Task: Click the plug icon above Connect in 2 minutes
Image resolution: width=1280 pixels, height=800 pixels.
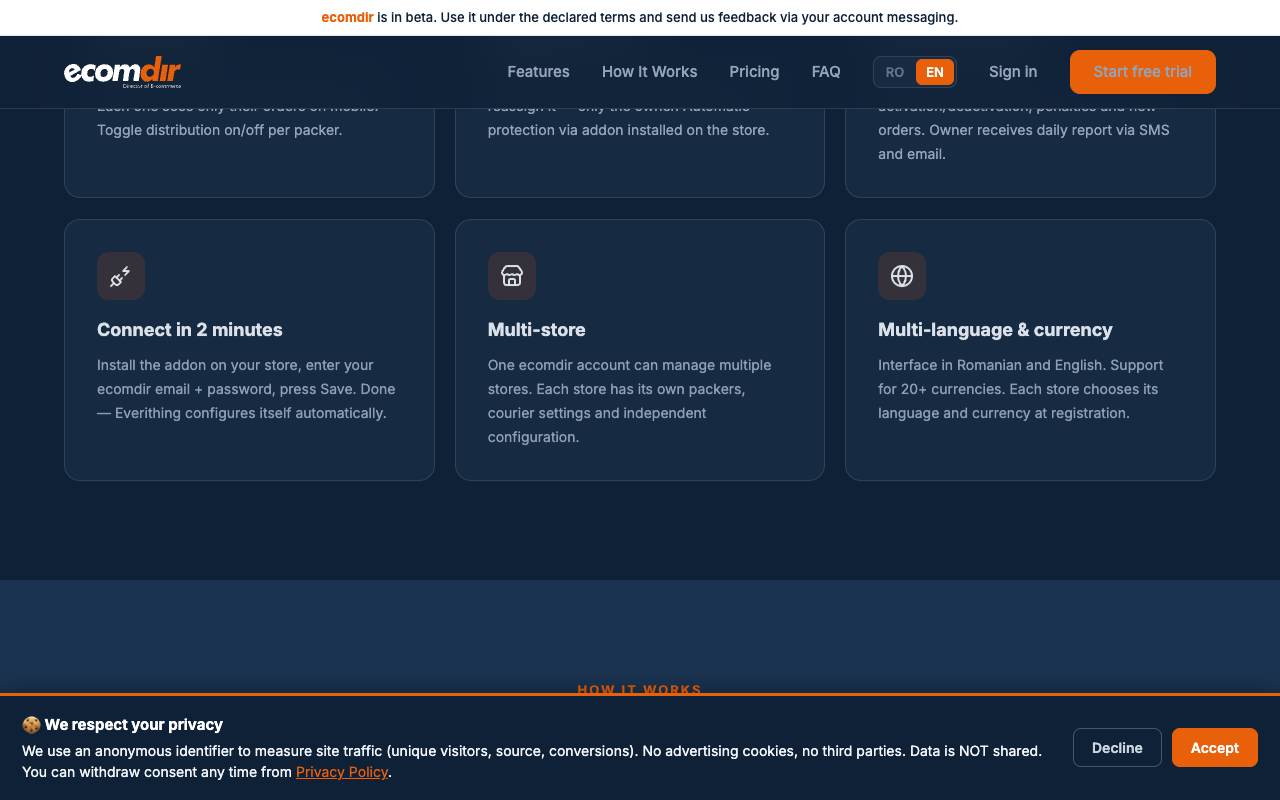Action: coord(121,276)
